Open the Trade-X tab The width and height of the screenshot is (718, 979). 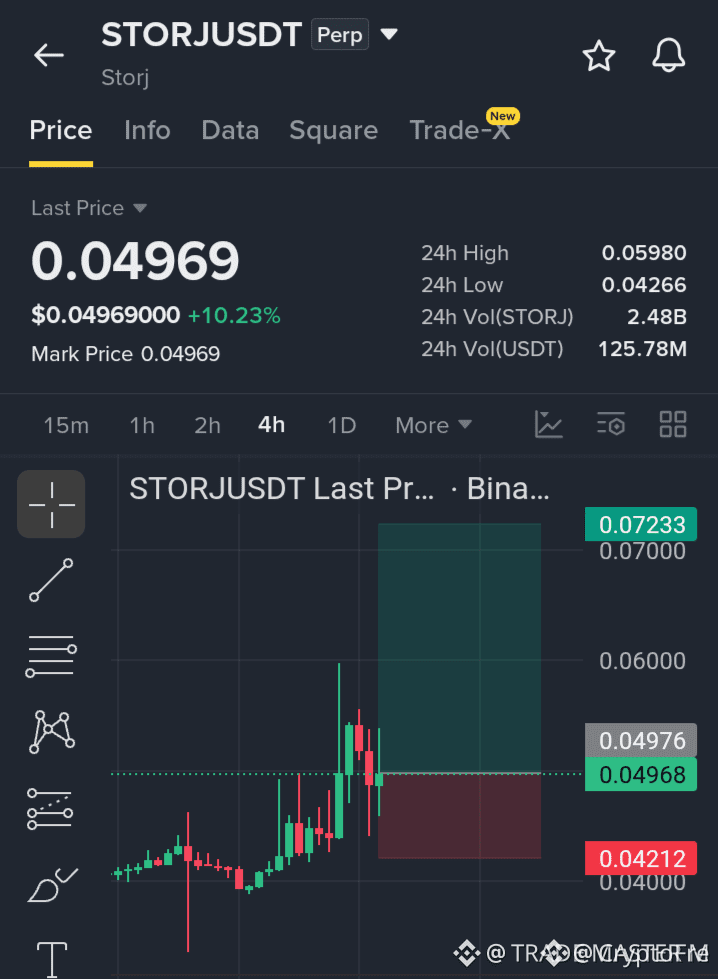coord(460,130)
